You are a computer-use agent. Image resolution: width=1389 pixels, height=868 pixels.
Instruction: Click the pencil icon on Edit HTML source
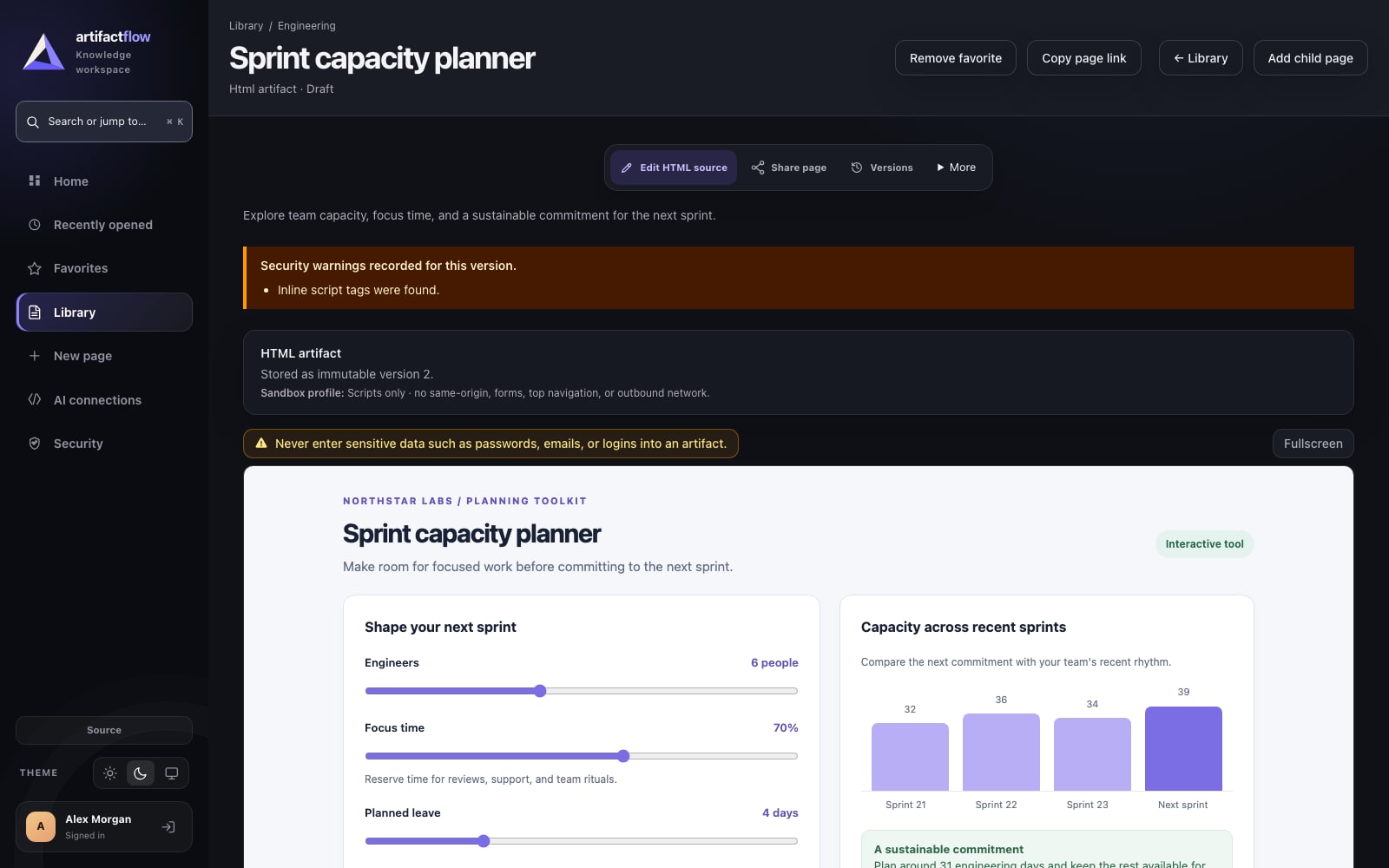click(627, 168)
